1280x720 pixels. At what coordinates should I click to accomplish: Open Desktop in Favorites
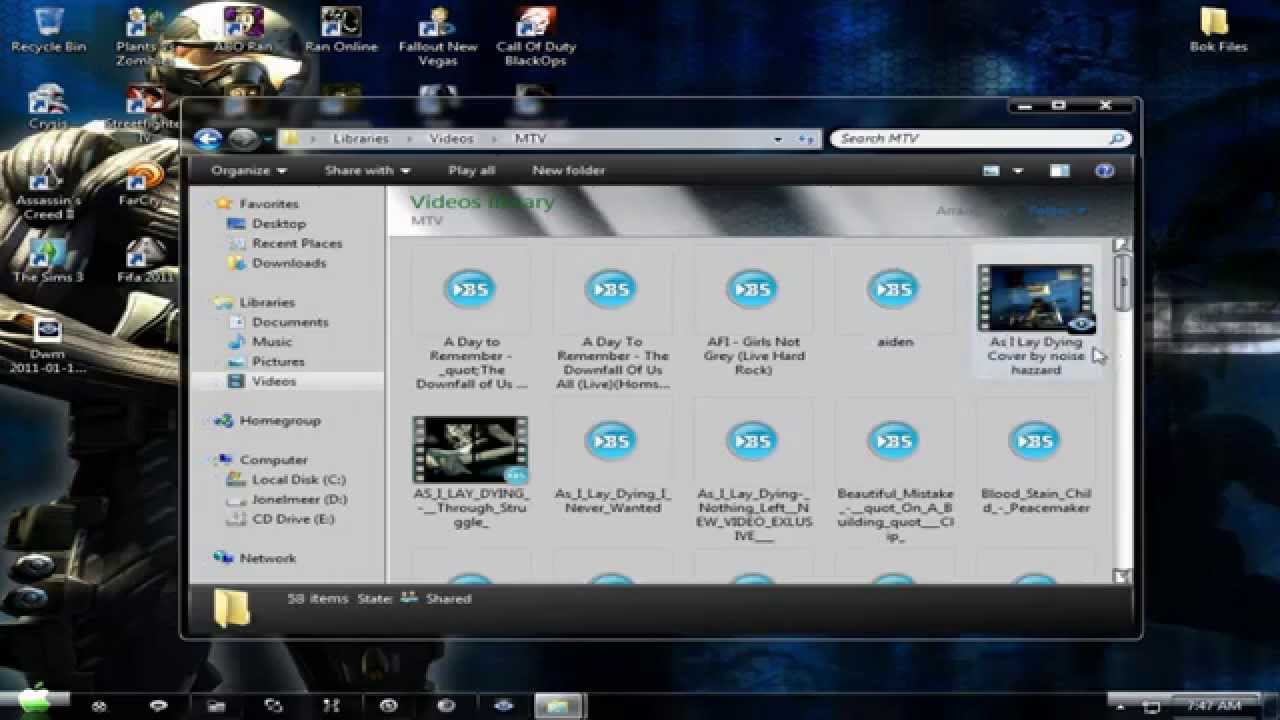click(266, 224)
